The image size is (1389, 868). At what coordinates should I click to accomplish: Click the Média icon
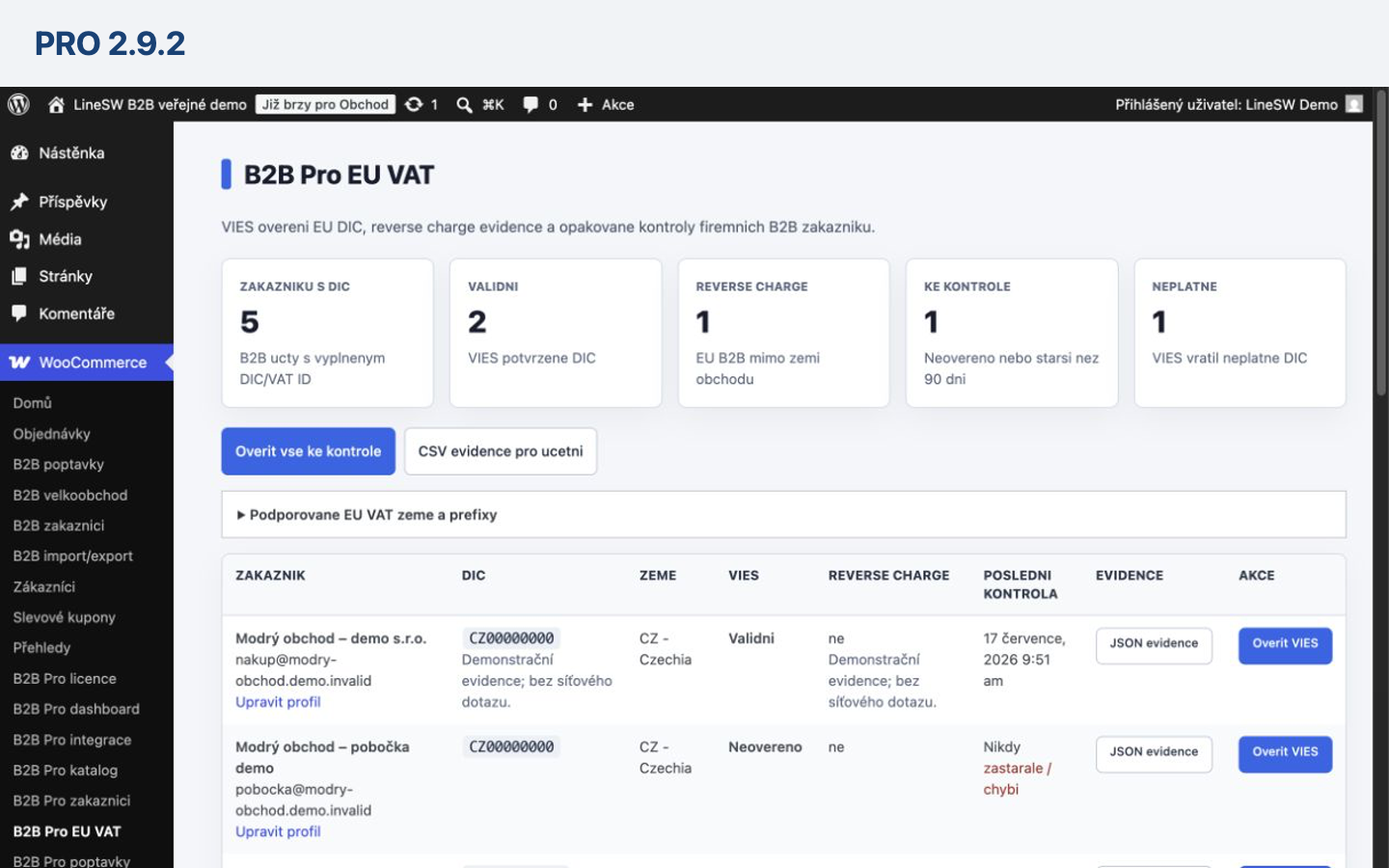[19, 239]
